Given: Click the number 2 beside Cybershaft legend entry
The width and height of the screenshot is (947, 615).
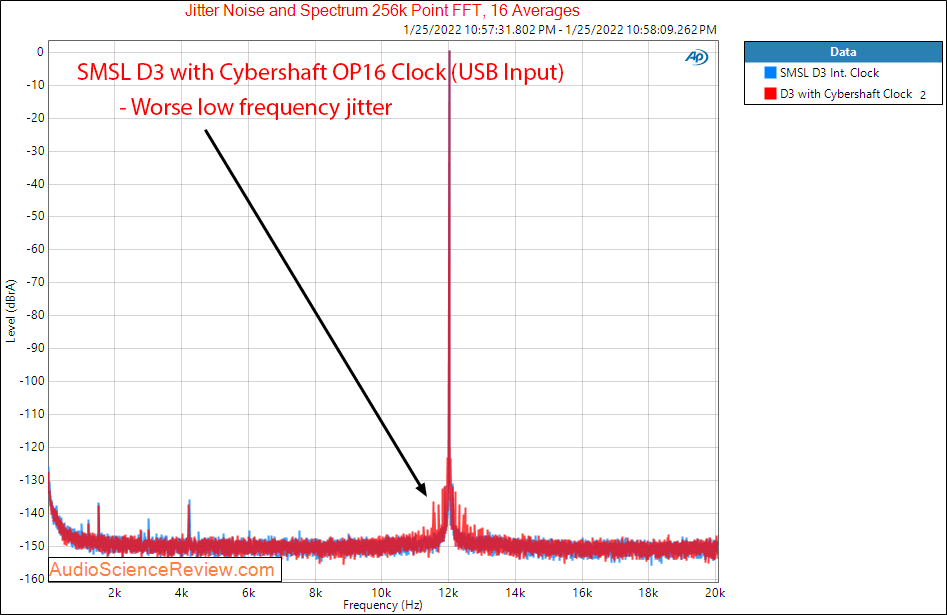Looking at the screenshot, I should click(x=923, y=95).
